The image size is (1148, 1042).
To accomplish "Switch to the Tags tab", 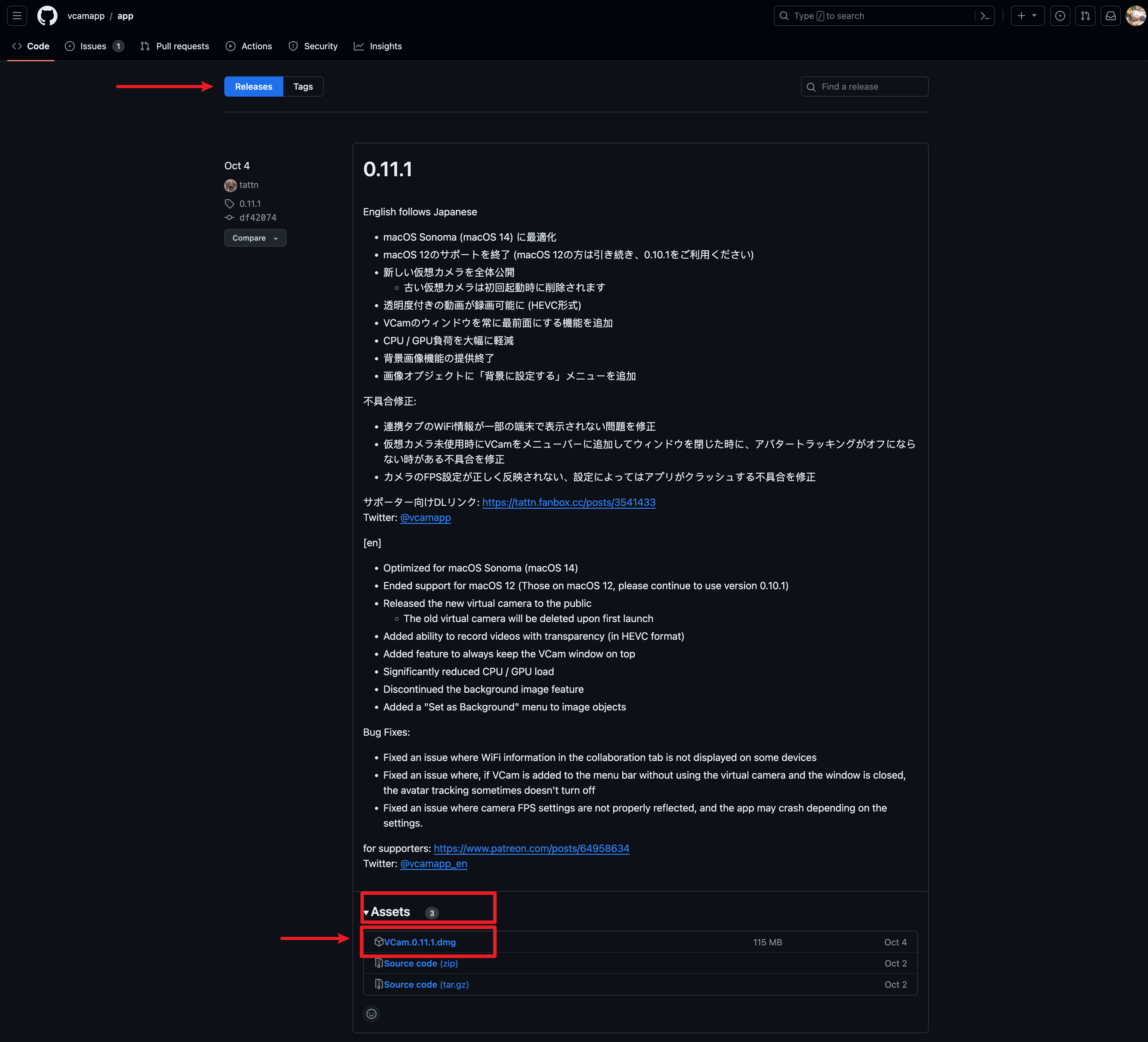I will point(303,87).
